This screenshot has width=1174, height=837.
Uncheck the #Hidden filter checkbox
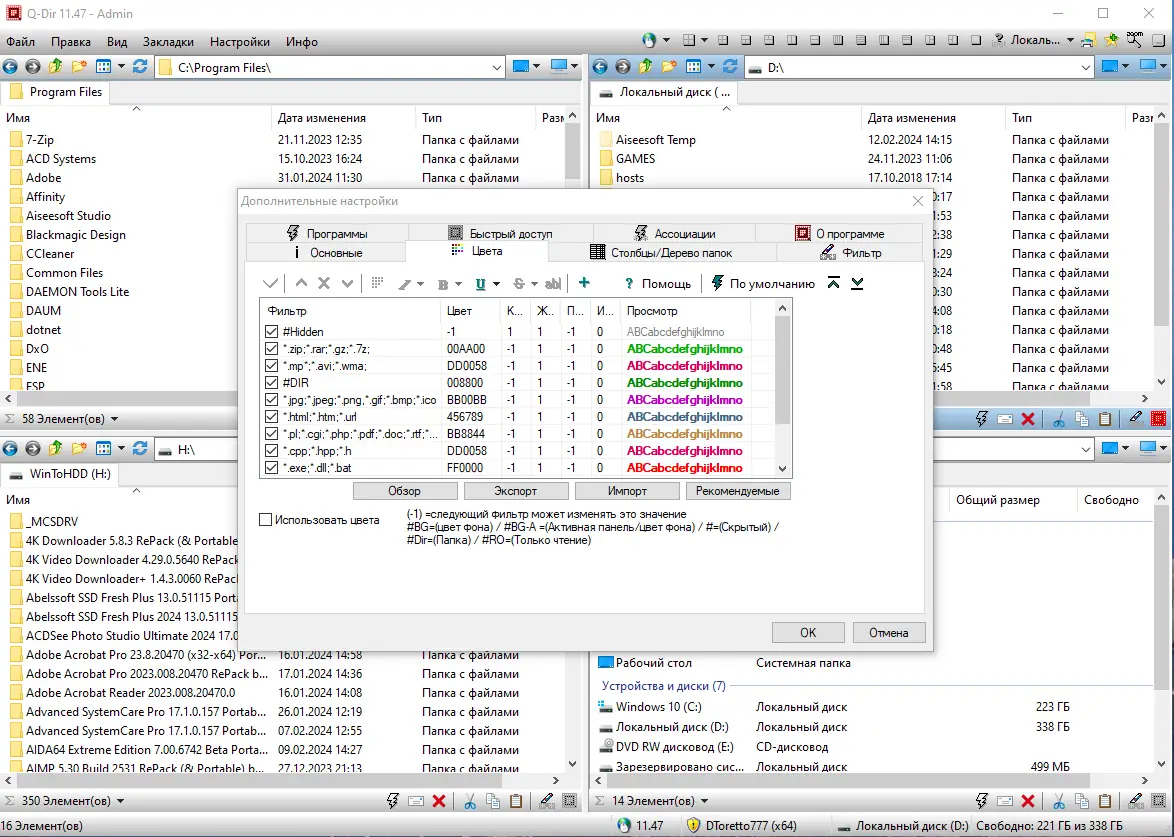pyautogui.click(x=272, y=332)
